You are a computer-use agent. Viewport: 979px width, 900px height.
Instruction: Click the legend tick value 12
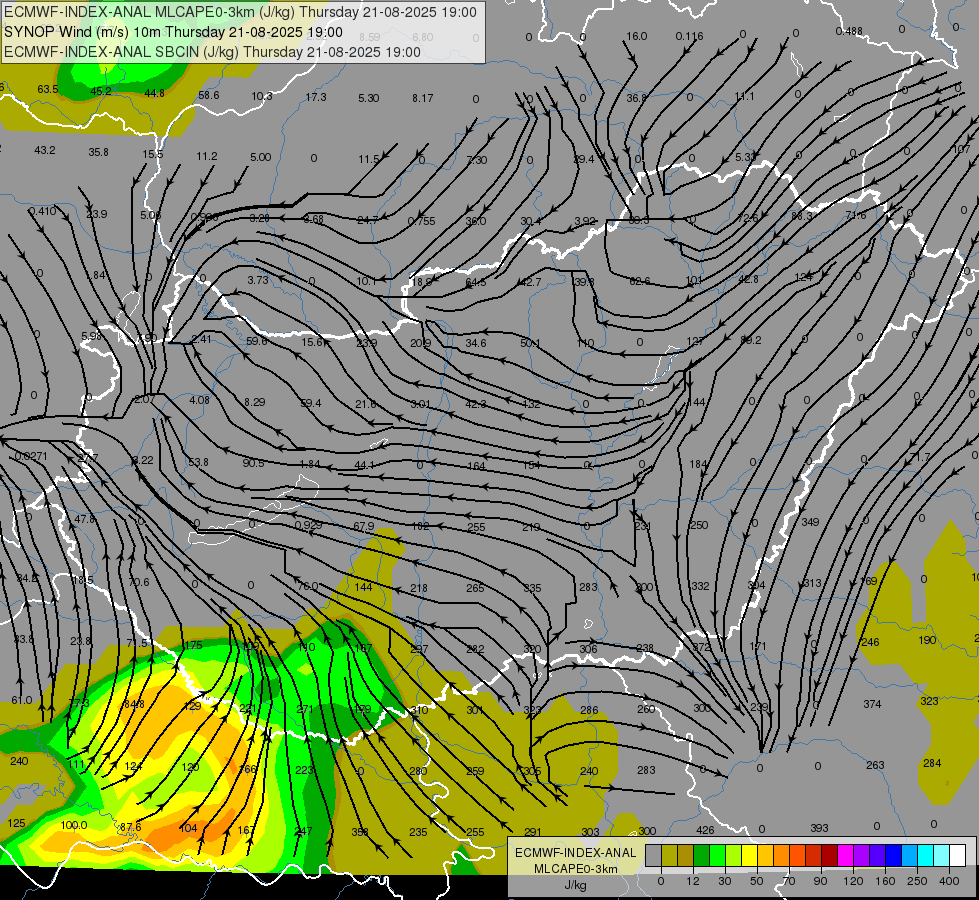pos(693,881)
